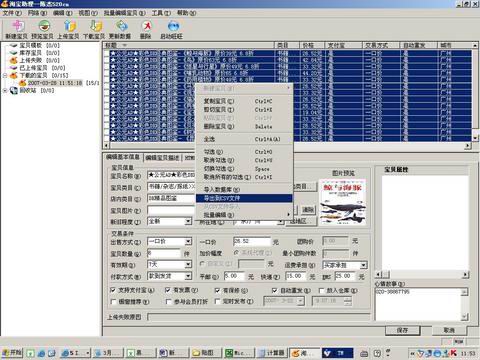Click the 新建宝贝 toolbar icon
480x360 pixels.
[x=17, y=29]
